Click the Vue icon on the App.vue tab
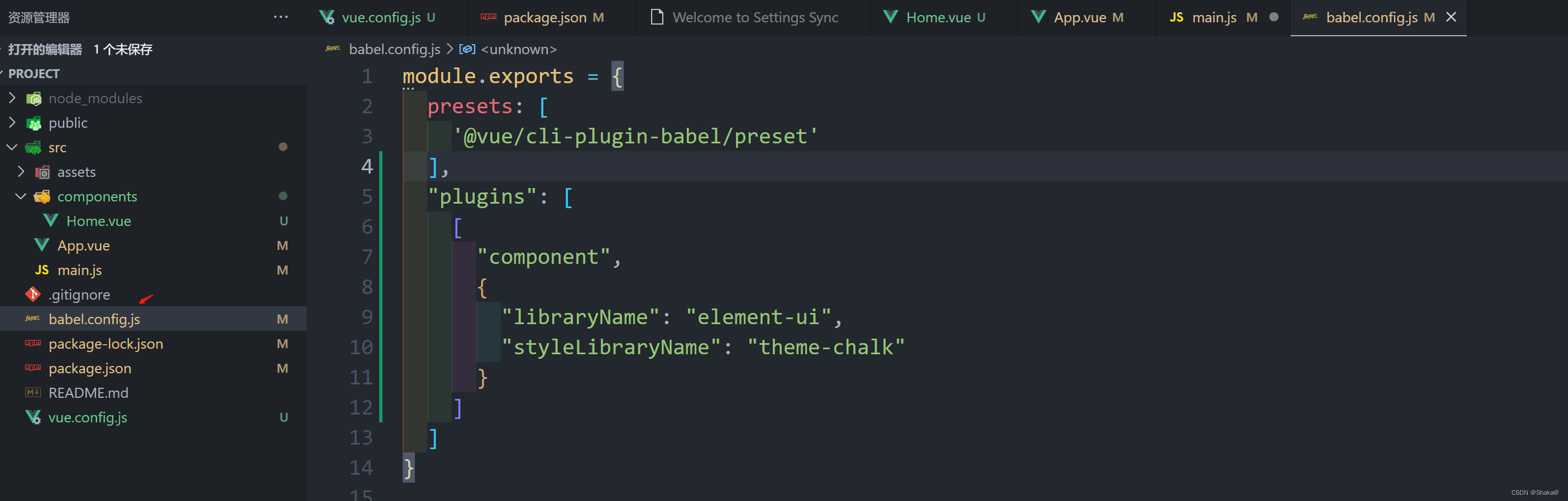Image resolution: width=1568 pixels, height=501 pixels. tap(1039, 17)
